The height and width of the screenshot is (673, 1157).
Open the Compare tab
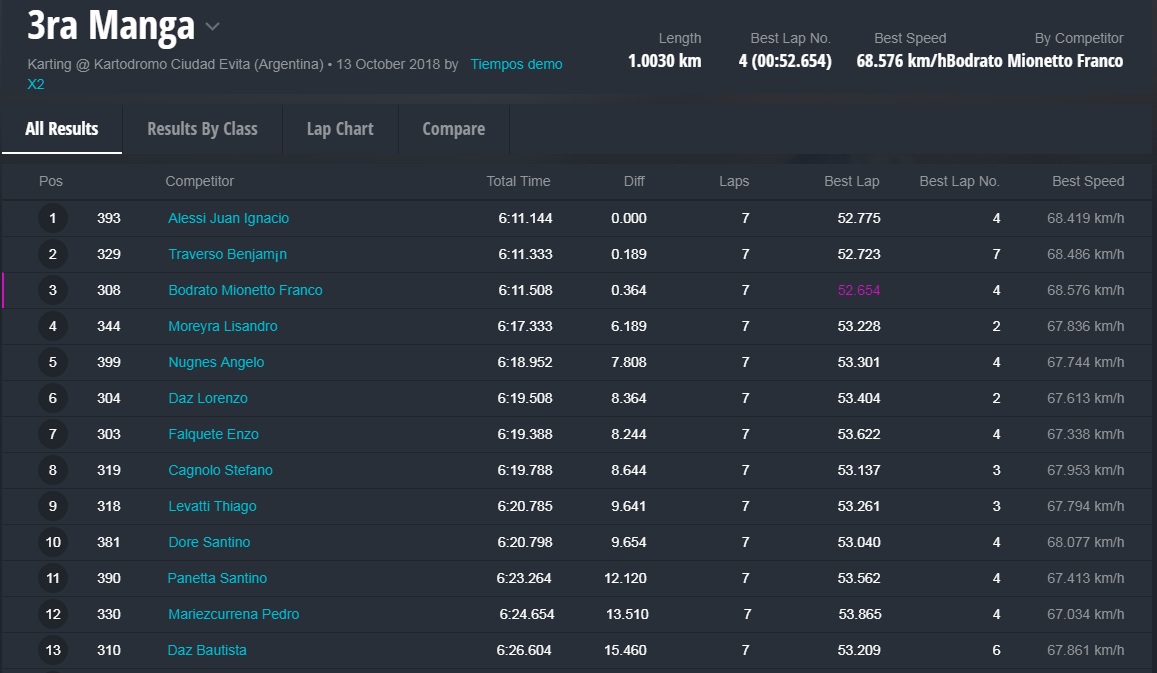point(453,129)
